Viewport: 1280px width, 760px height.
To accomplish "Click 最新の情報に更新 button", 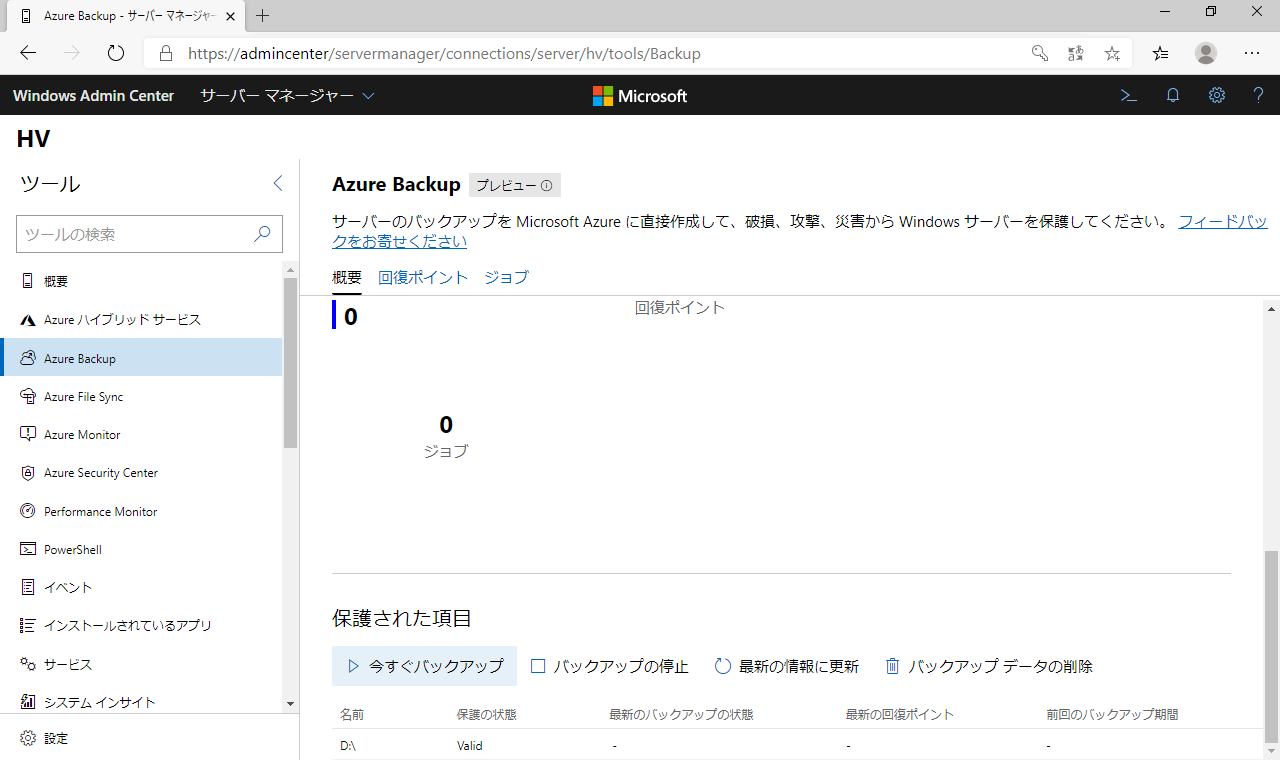I will pos(787,666).
